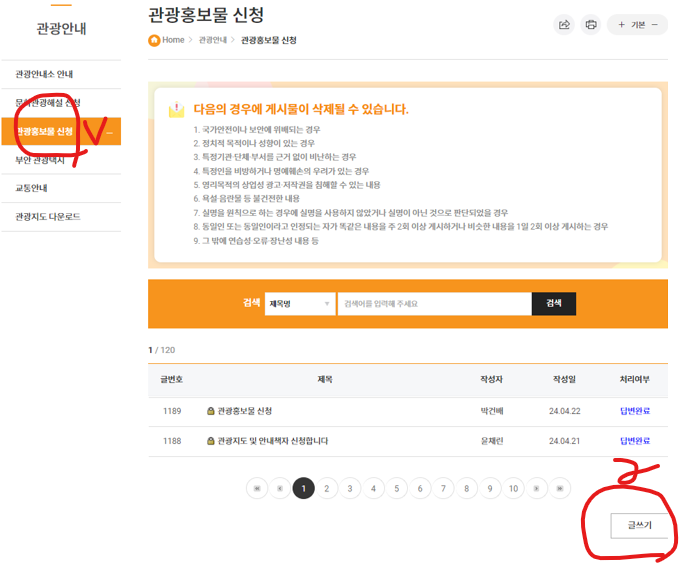Click the 글번호 column header
Image resolution: width=679 pixels, height=564 pixels.
[x=171, y=379]
